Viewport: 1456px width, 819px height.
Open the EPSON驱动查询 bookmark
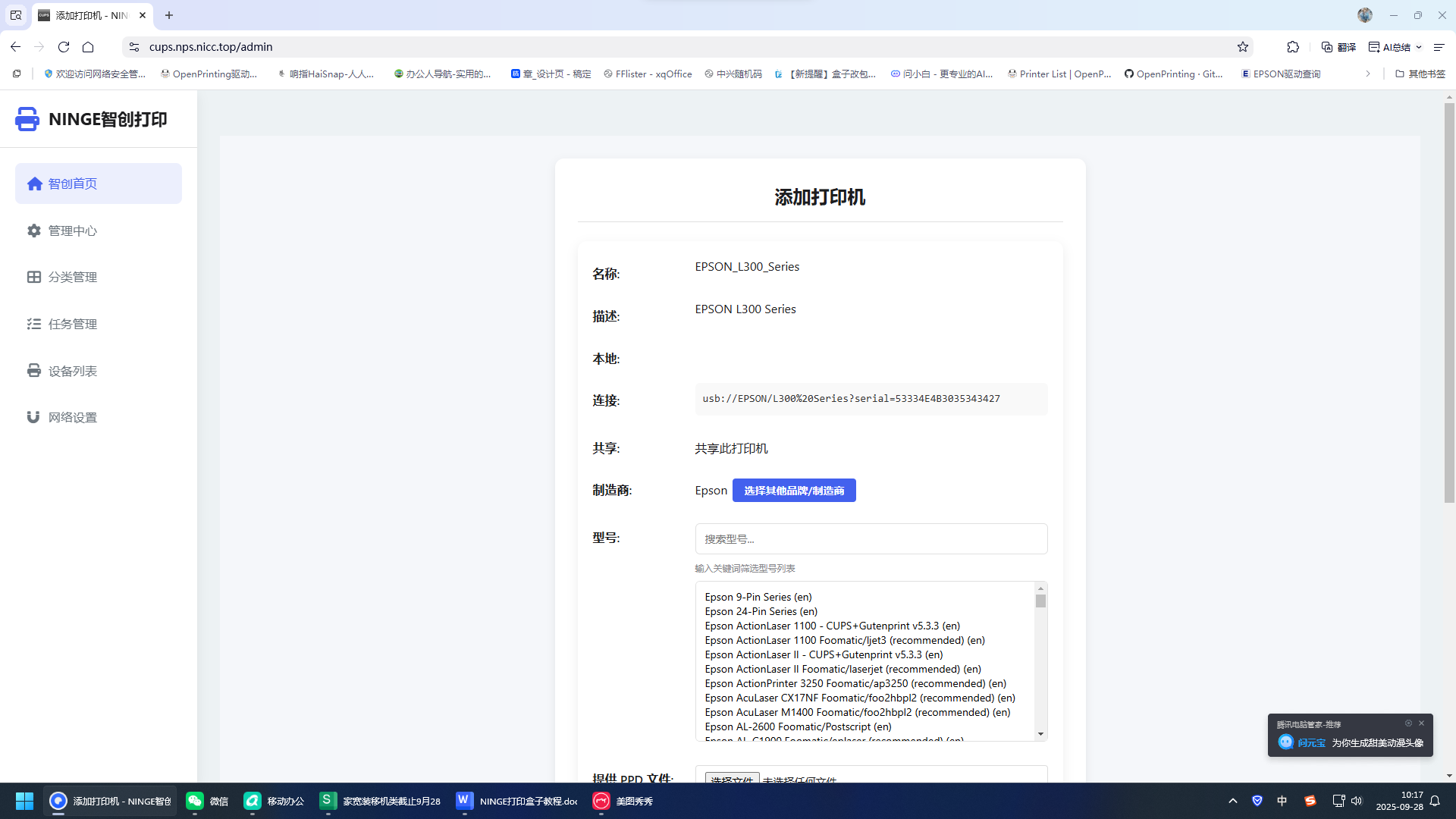pos(1281,74)
